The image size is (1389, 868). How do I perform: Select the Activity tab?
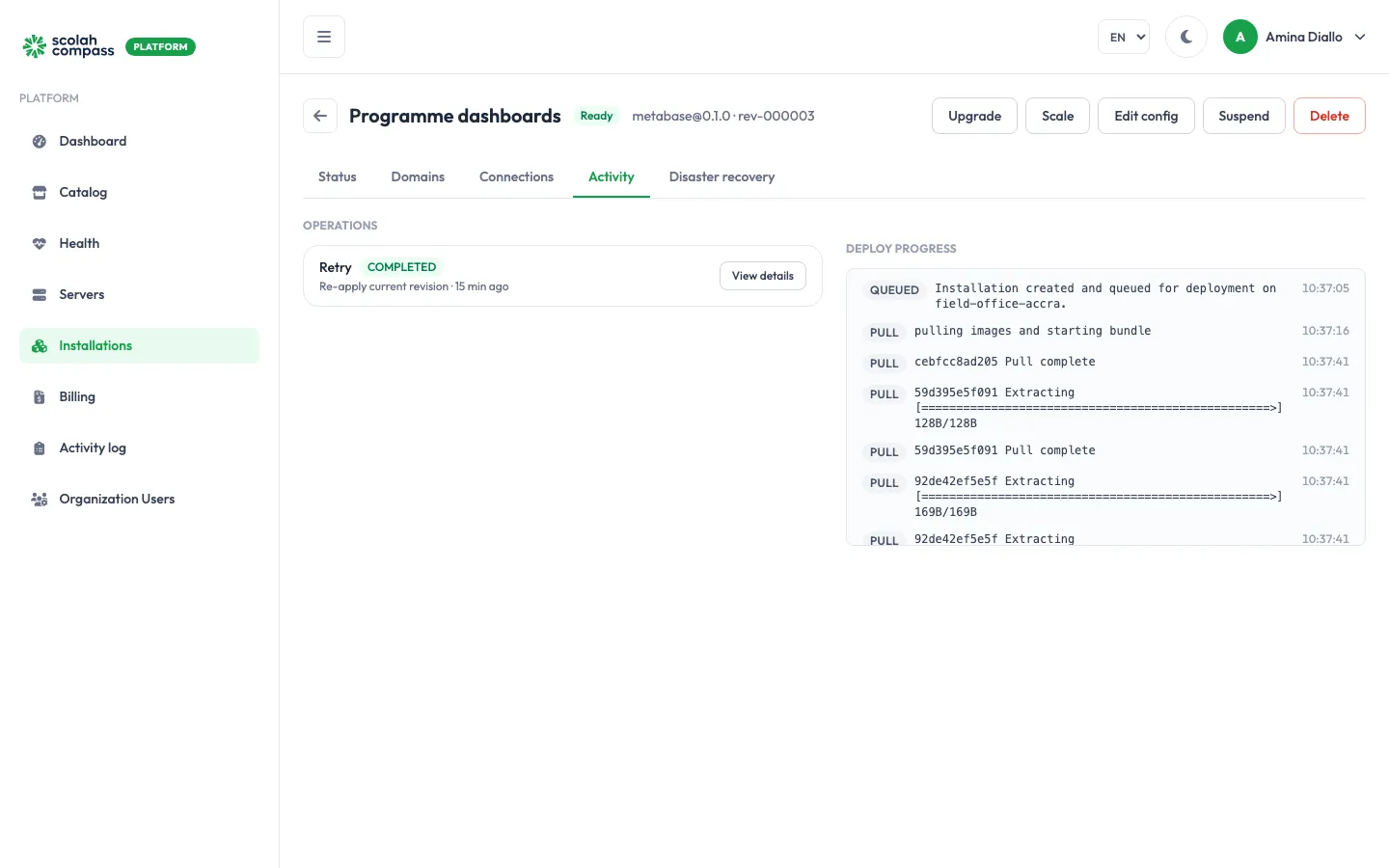coord(612,177)
